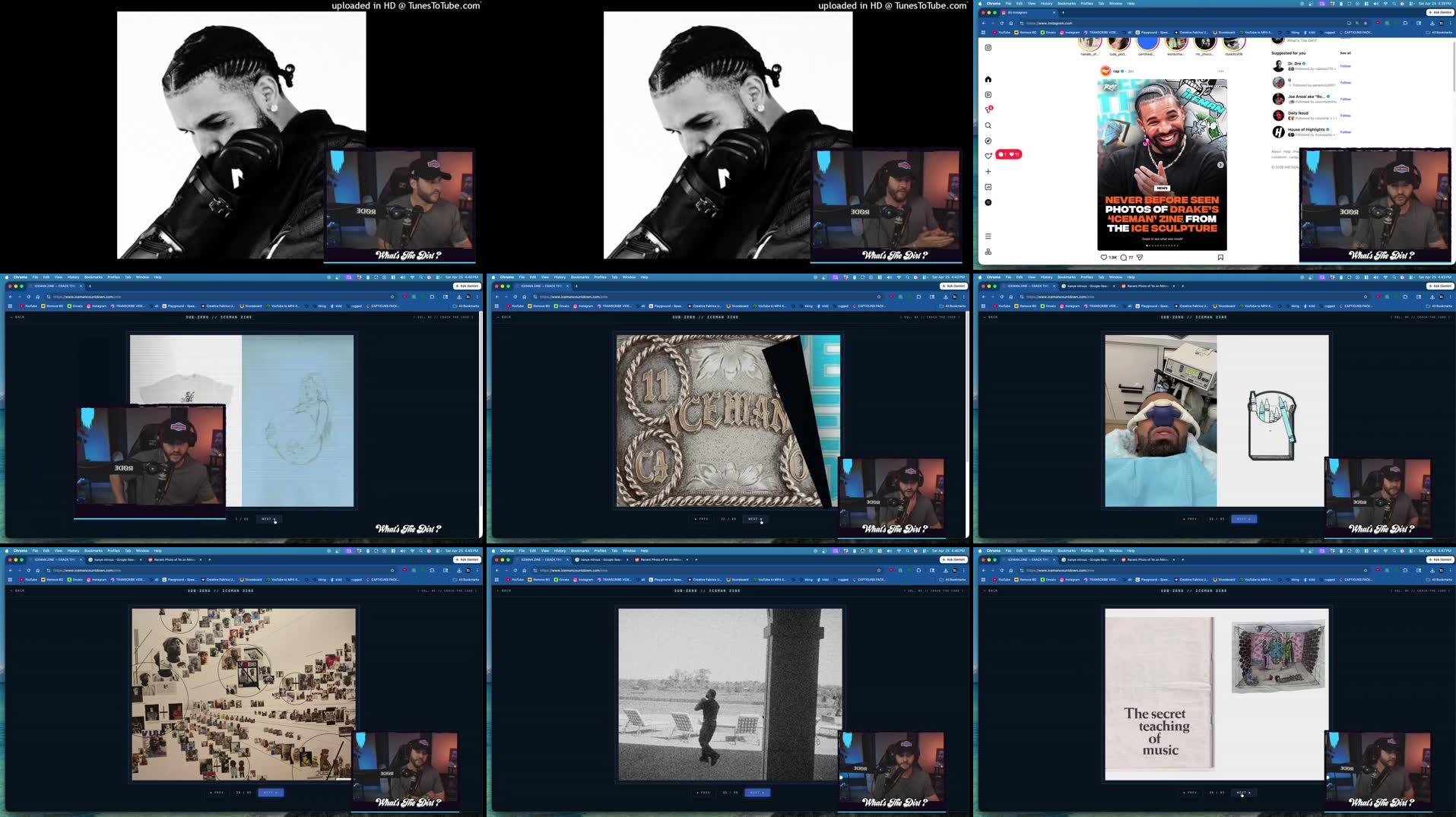Open Chrome downloads icon in the belt-buckle zine frame
This screenshot has width=1456, height=817.
945,296
